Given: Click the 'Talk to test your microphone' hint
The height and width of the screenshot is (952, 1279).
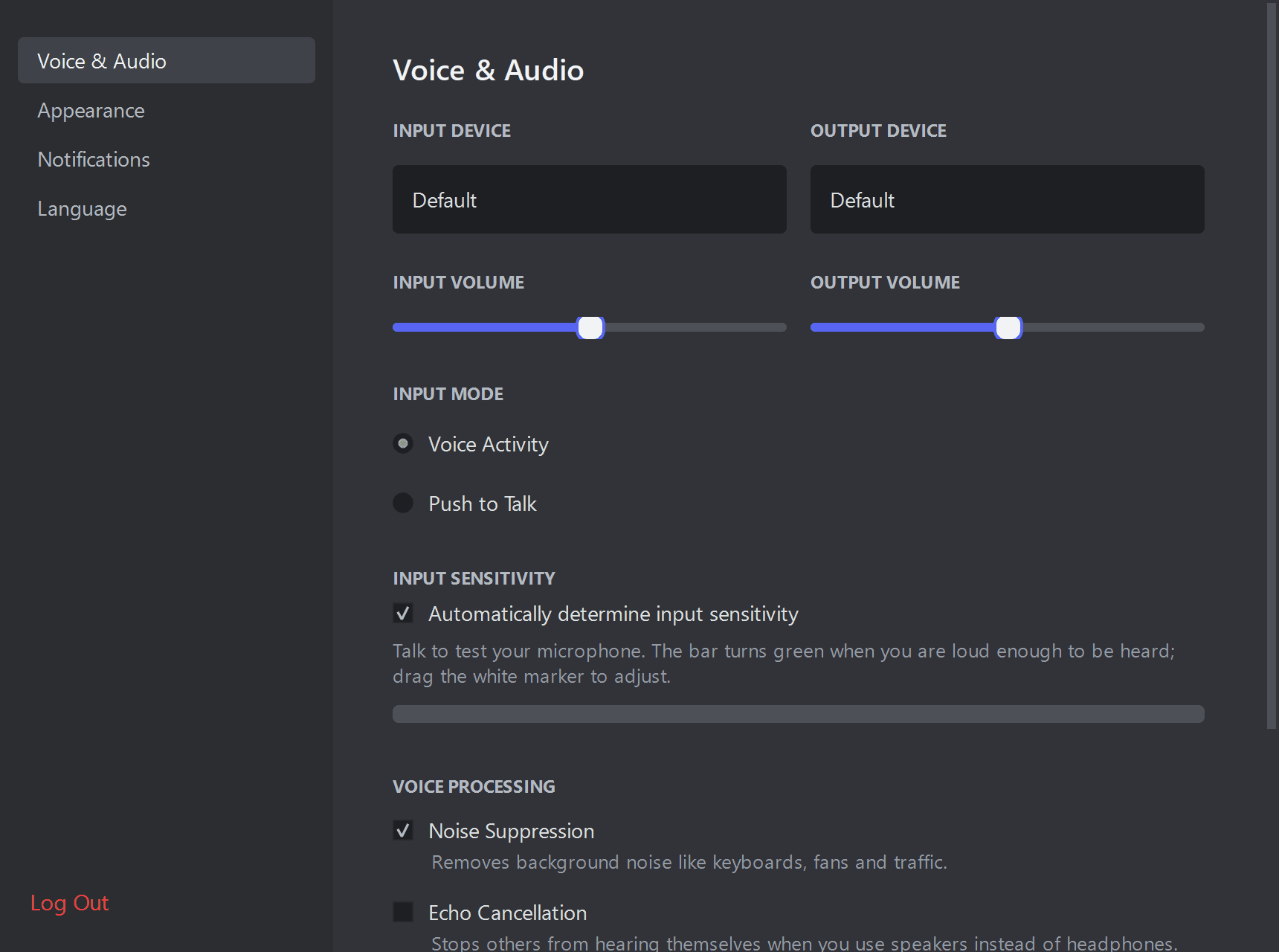Looking at the screenshot, I should point(784,663).
